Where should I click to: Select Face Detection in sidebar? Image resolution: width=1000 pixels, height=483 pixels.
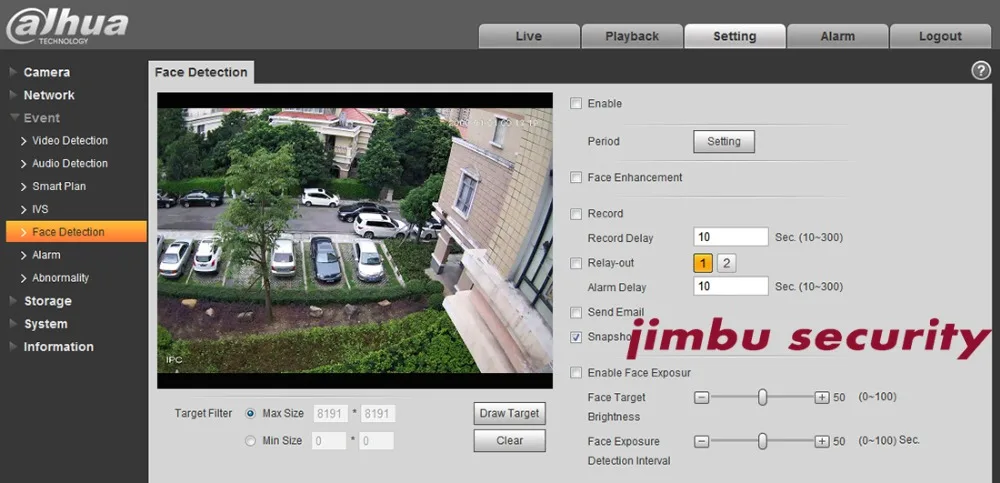pos(76,232)
